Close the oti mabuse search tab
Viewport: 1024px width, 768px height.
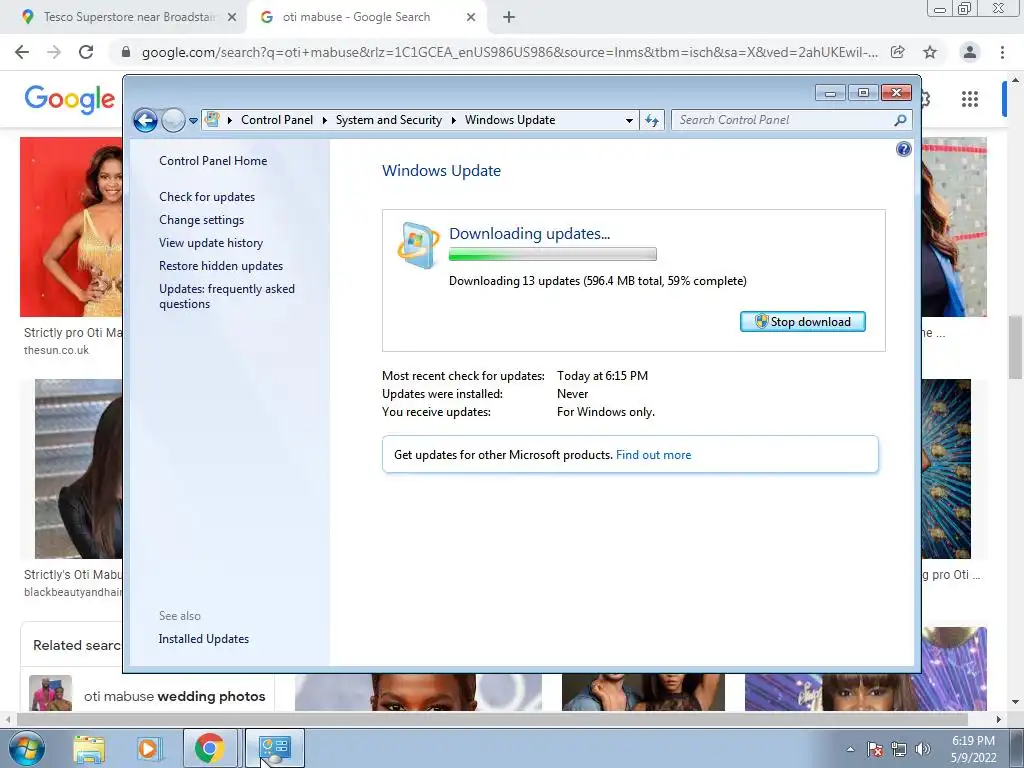click(471, 18)
